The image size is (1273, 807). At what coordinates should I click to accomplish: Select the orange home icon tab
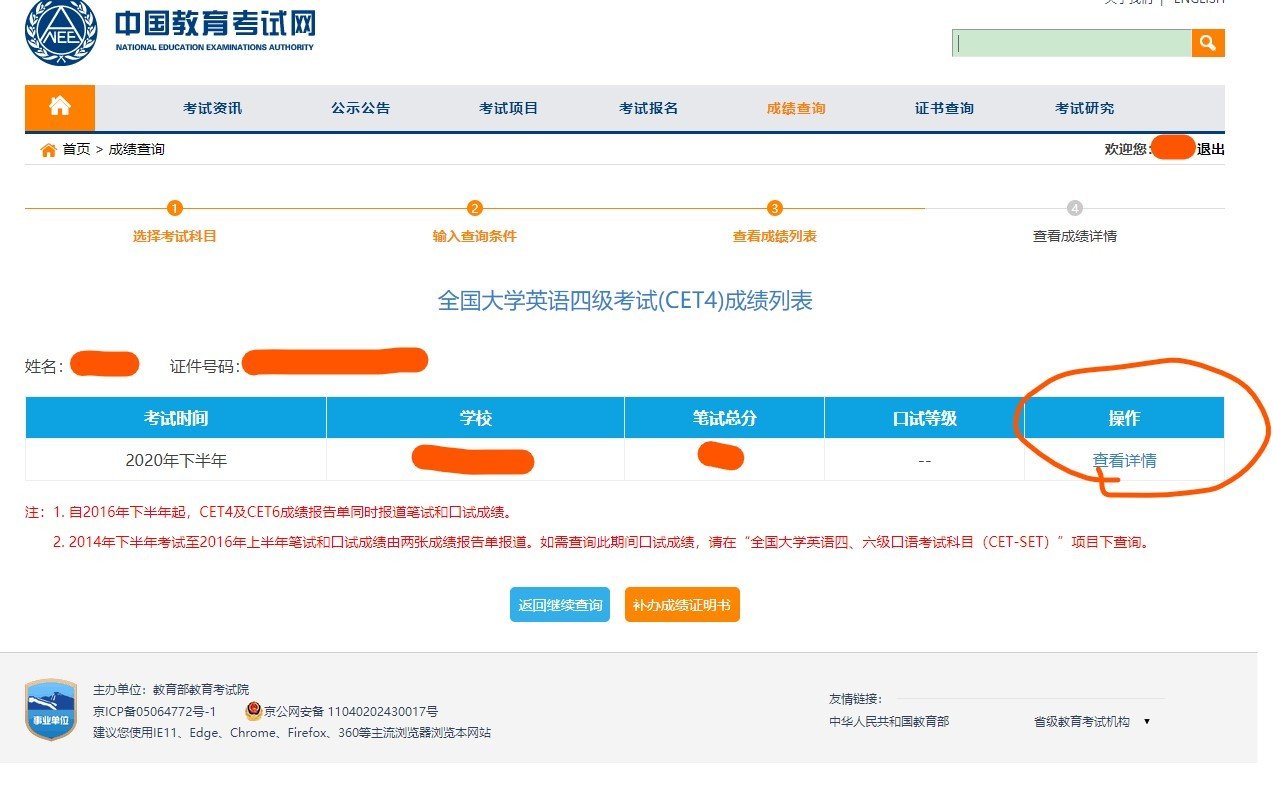[57, 108]
